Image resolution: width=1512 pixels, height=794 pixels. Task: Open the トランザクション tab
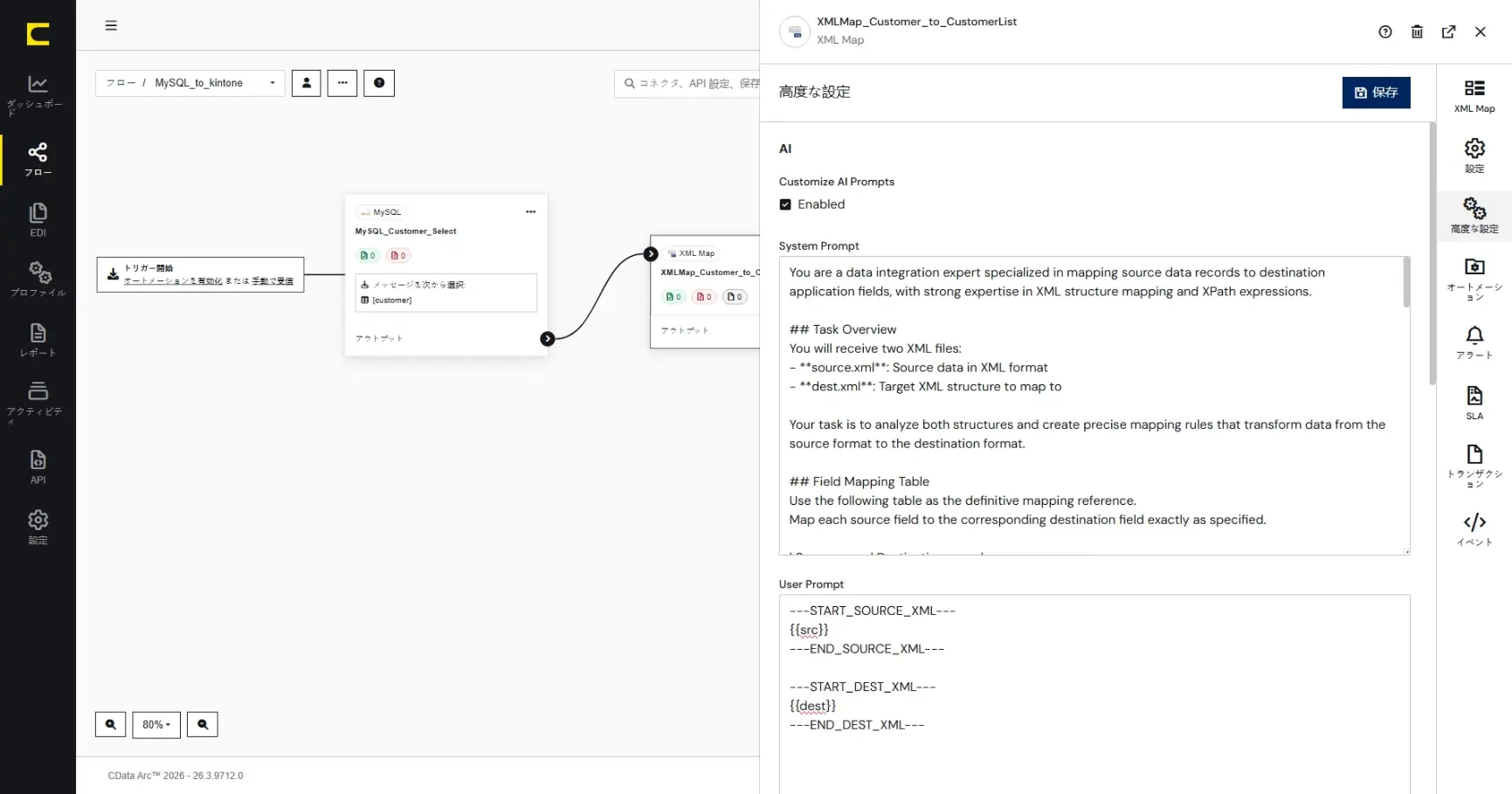(x=1474, y=466)
